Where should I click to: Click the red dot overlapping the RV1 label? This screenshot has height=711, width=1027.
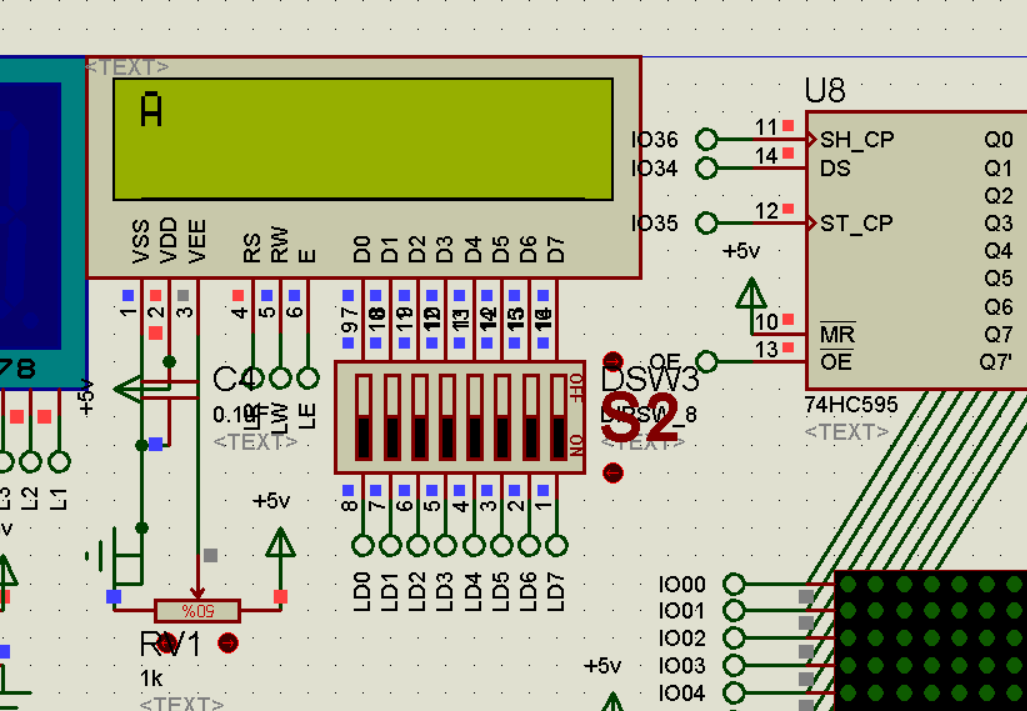coord(168,644)
